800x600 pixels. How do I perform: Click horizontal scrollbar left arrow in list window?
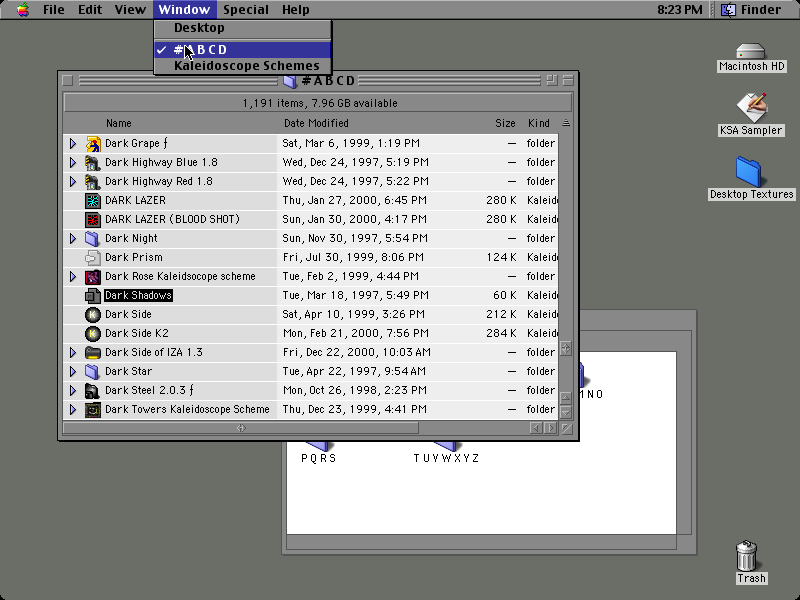coord(535,428)
